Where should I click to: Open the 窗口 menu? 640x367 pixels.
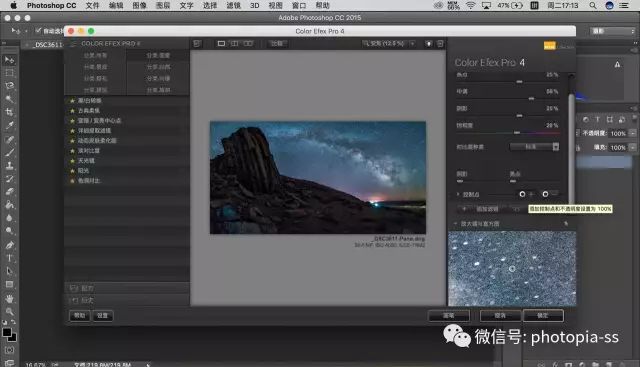pos(299,5)
